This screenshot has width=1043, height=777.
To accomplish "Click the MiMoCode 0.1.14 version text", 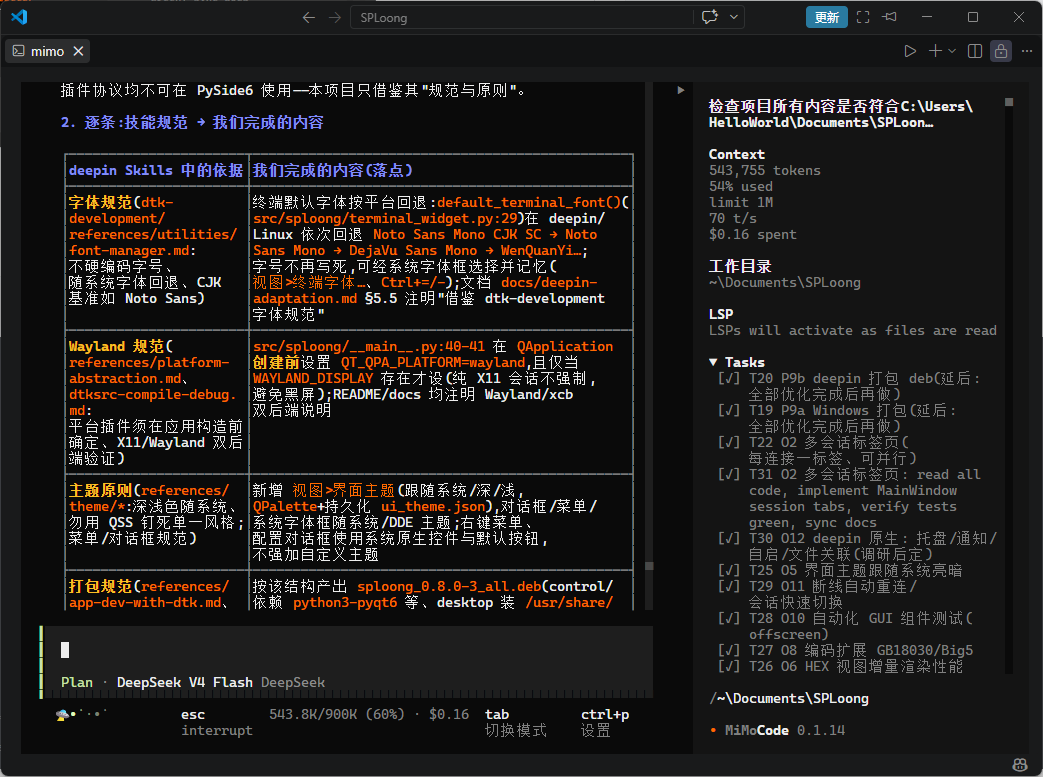I will (x=785, y=730).
